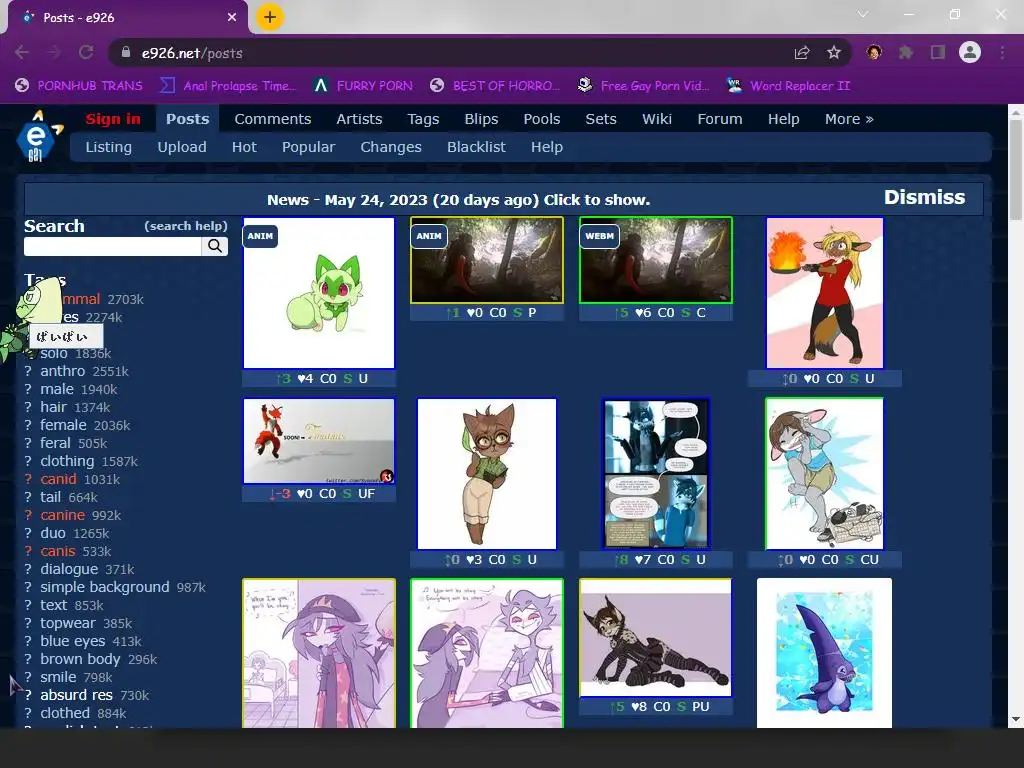Select the Hot subnav item
Viewport: 1024px width, 768px height.
[x=244, y=147]
